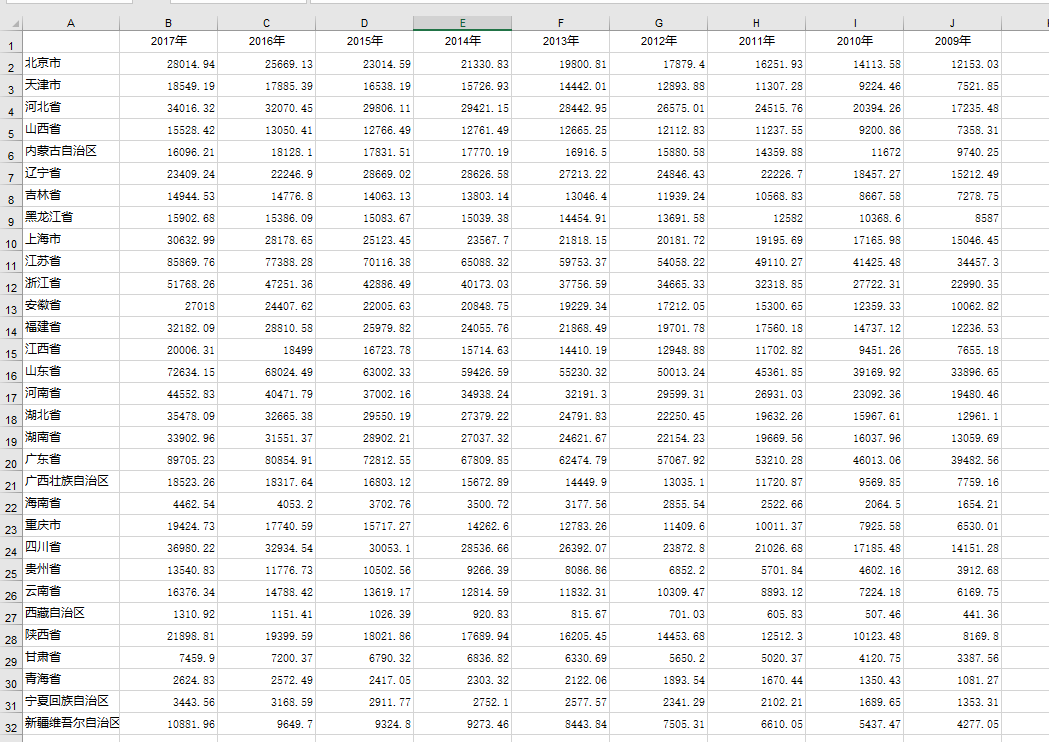Select the 黑龙江省 cell
The height and width of the screenshot is (742, 1049).
click(71, 218)
